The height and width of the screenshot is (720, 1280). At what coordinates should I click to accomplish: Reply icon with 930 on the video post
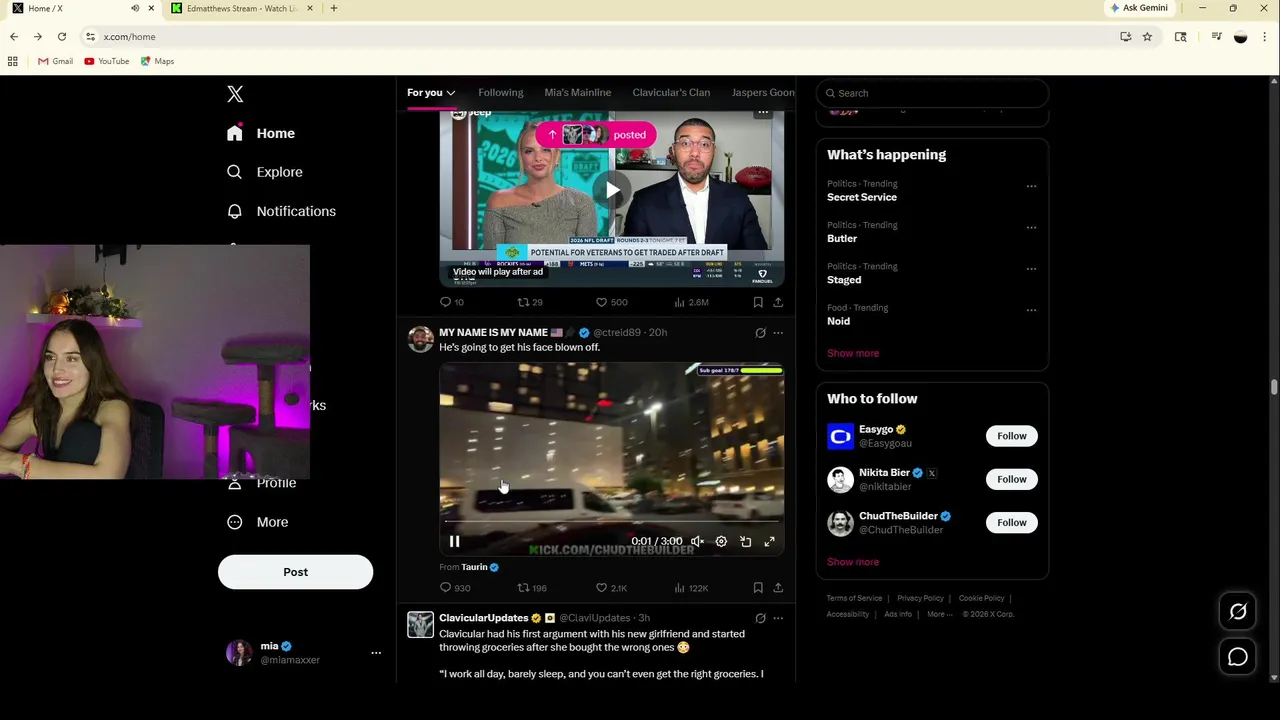pos(455,588)
